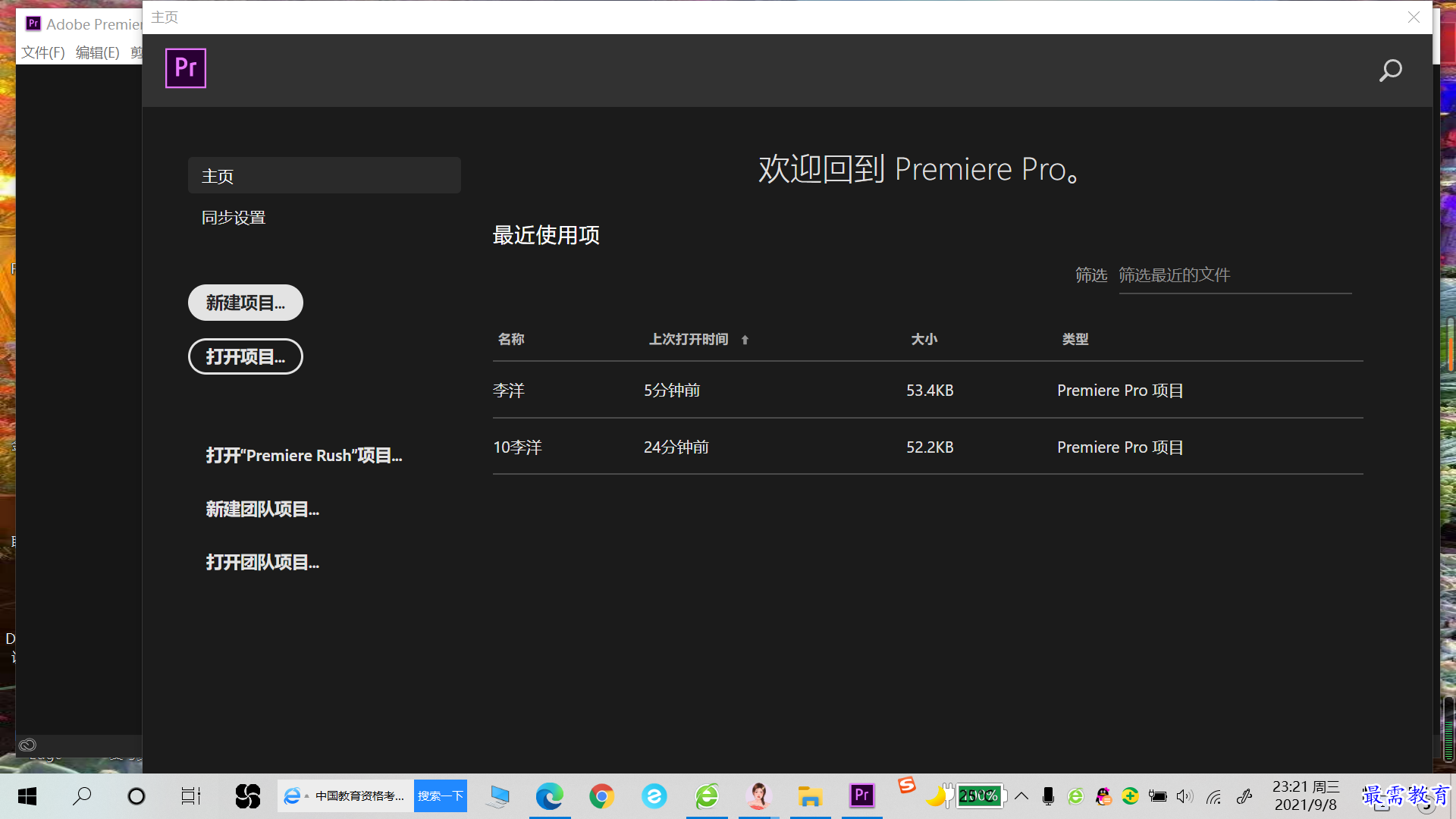Click the moon battery percentage widget
The height and width of the screenshot is (819, 1456).
(967, 796)
